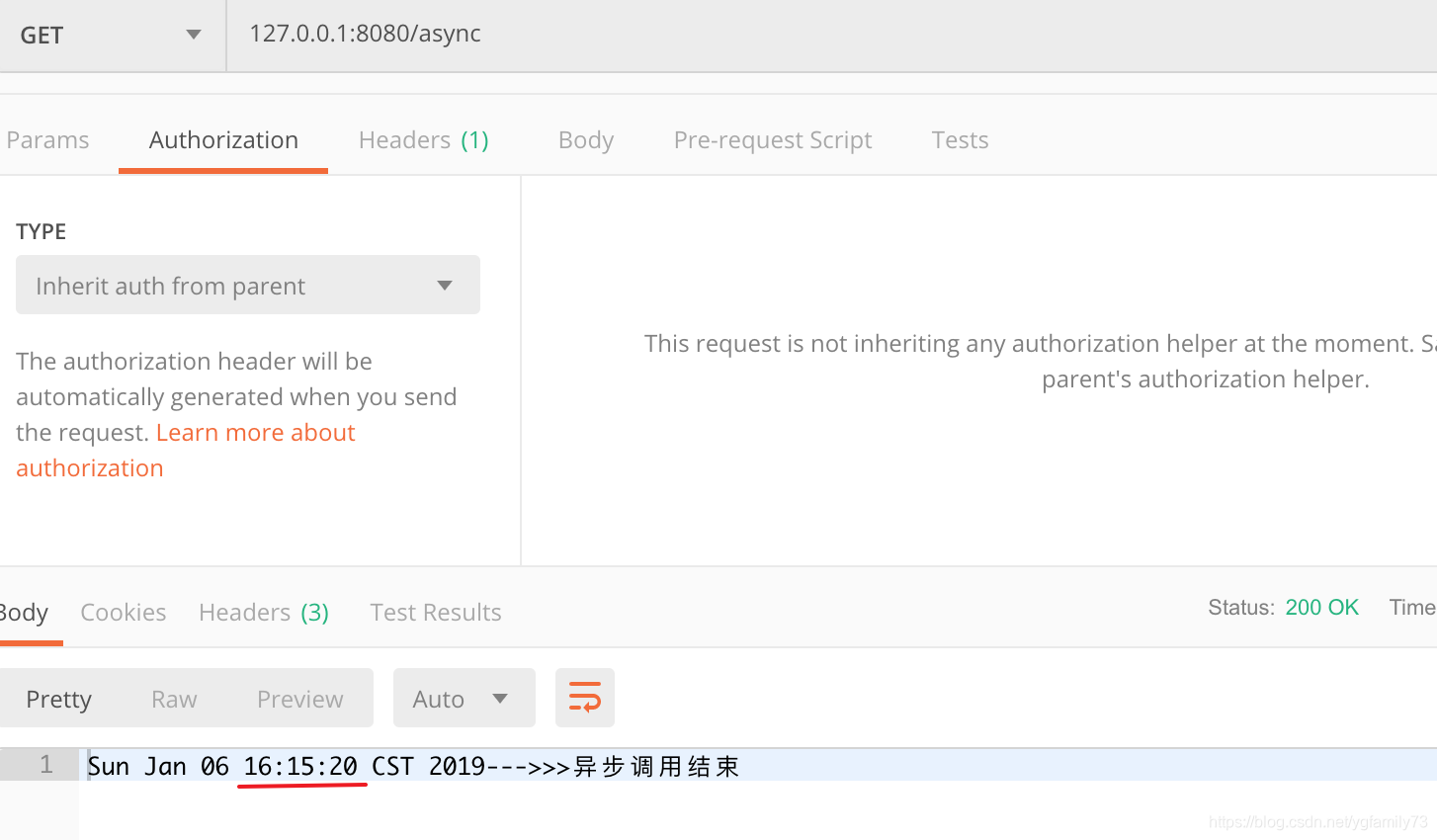The image size is (1437, 840).
Task: Toggle the response line-wrap icon
Action: [x=584, y=699]
